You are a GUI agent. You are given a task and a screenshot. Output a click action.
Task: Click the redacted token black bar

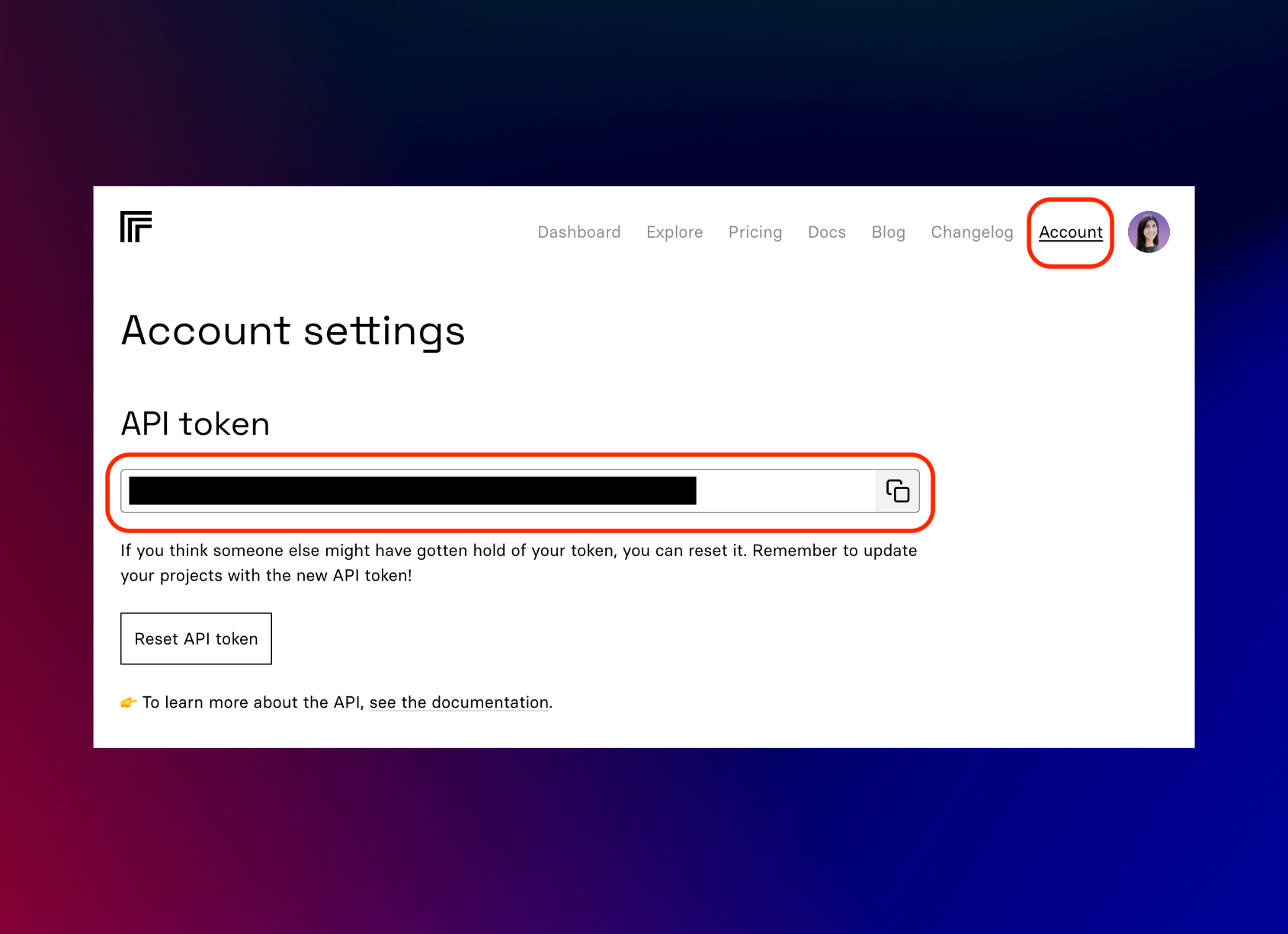(x=412, y=491)
